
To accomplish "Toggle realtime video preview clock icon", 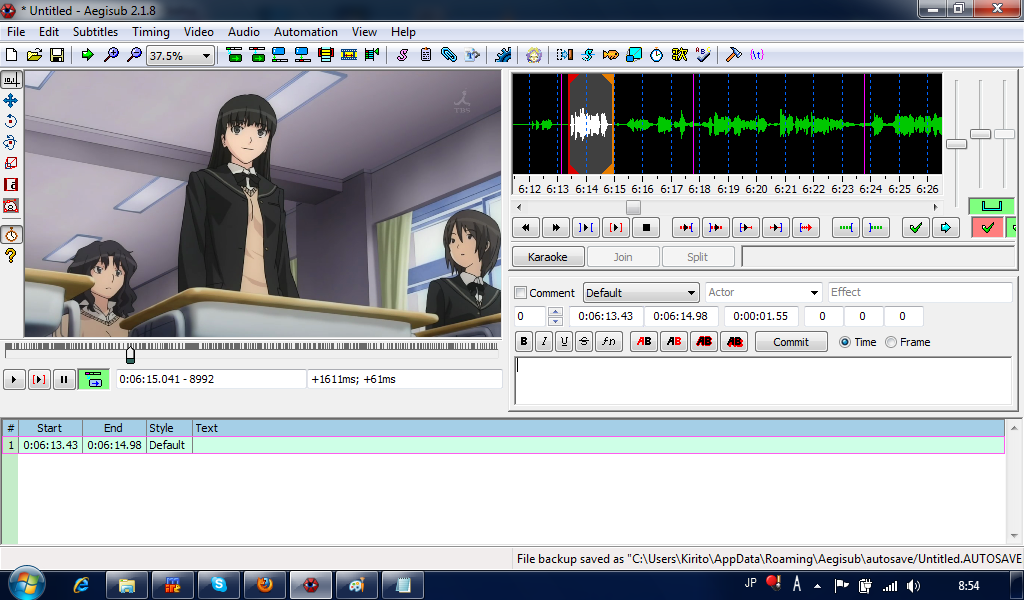I will pyautogui.click(x=11, y=235).
